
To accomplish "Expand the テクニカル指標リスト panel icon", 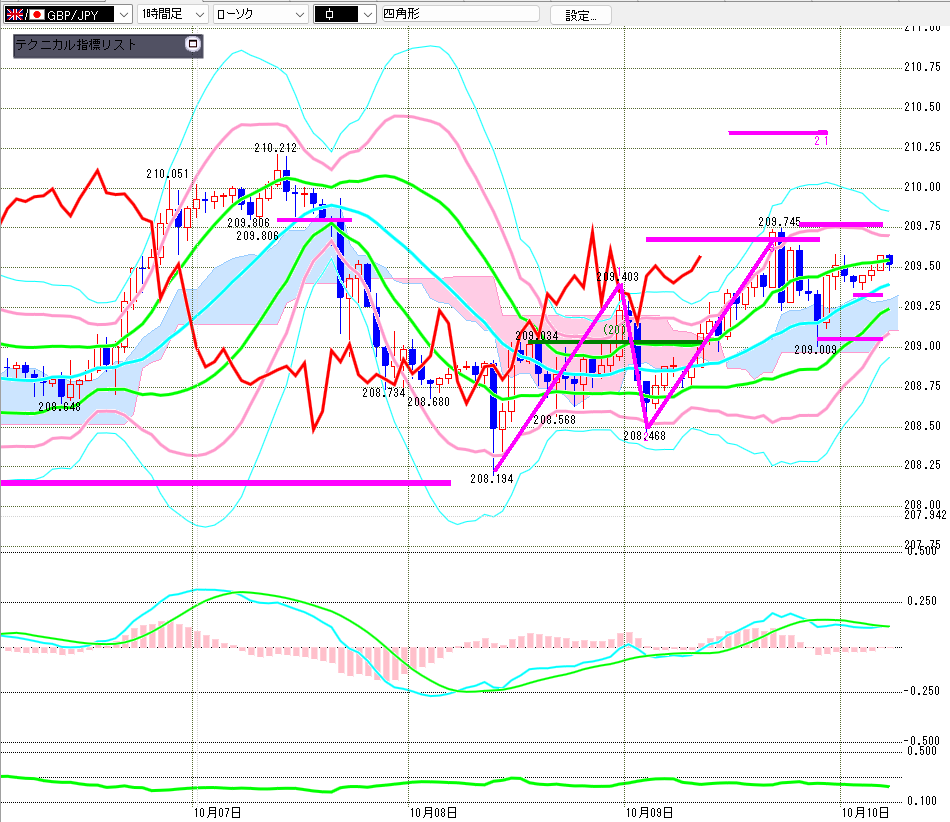I will click(193, 44).
